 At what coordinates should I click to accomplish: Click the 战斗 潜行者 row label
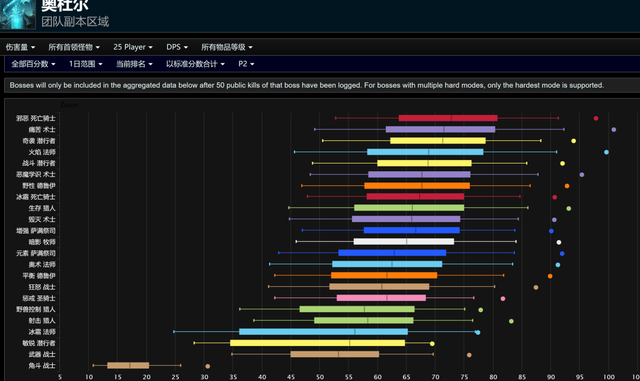pos(39,163)
